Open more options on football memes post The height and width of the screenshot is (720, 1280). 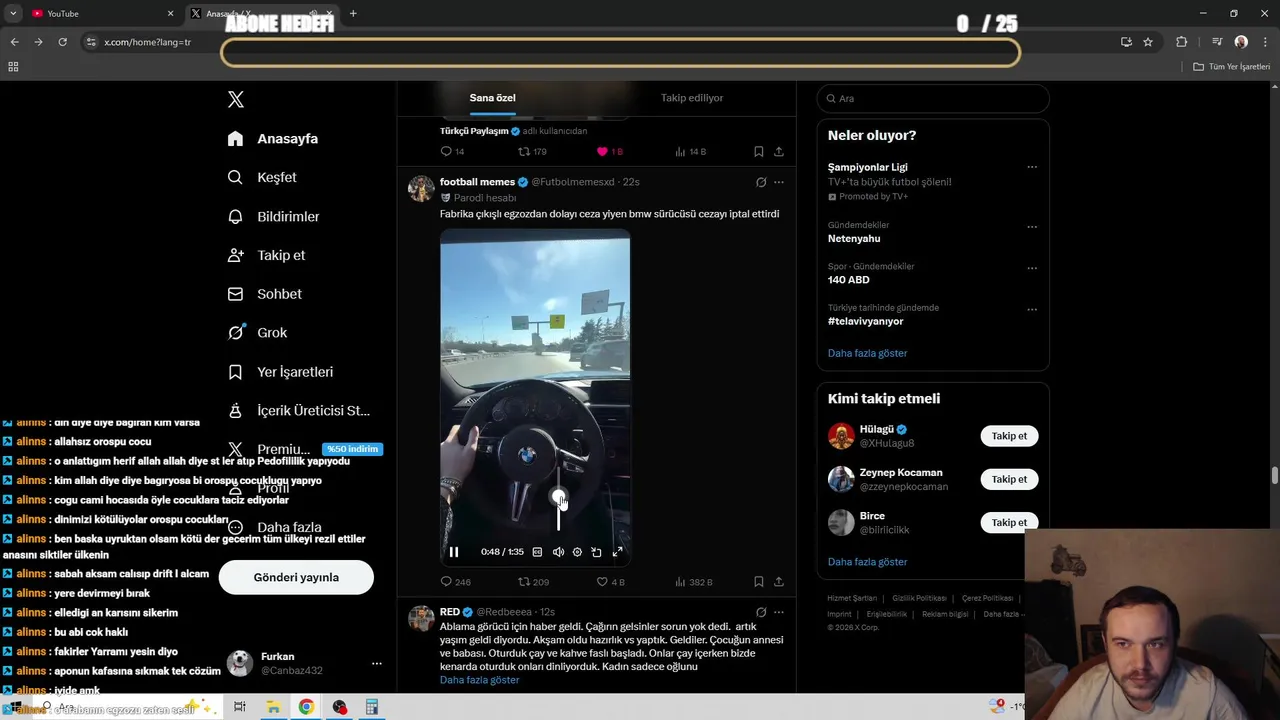(779, 182)
